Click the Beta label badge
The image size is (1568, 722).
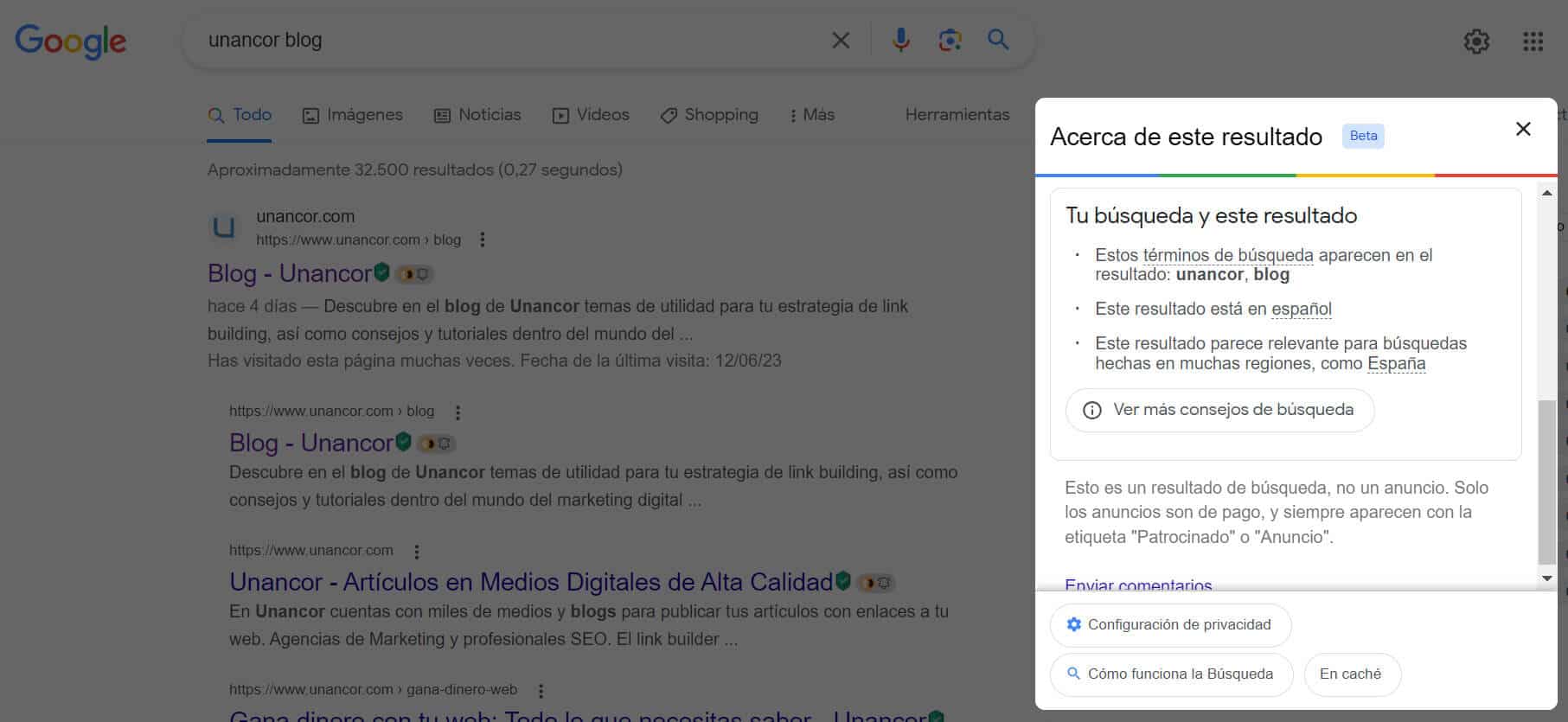pos(1363,136)
